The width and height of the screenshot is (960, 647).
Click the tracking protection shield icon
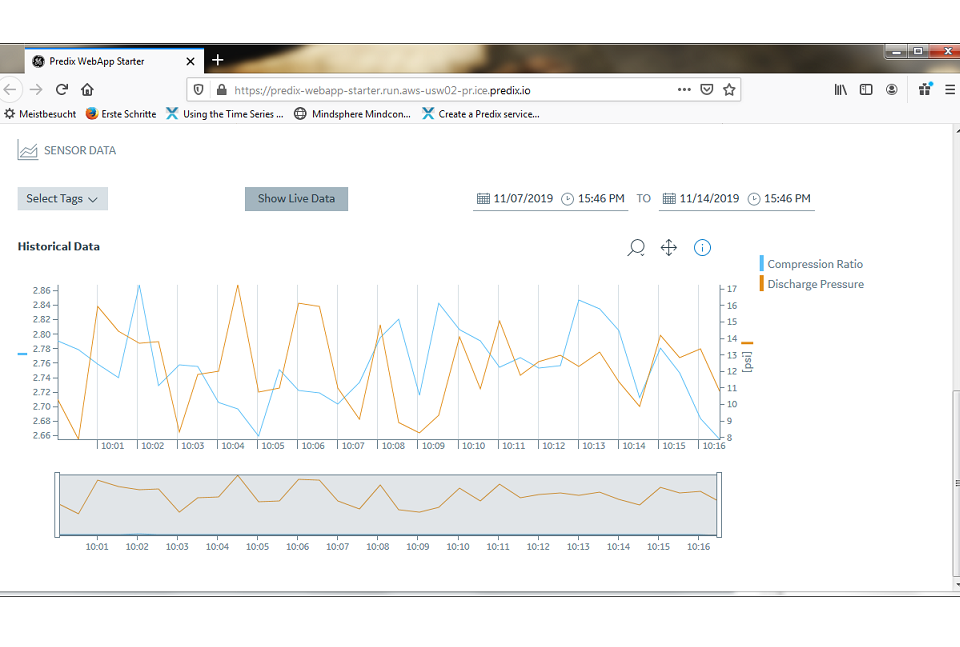click(x=198, y=90)
